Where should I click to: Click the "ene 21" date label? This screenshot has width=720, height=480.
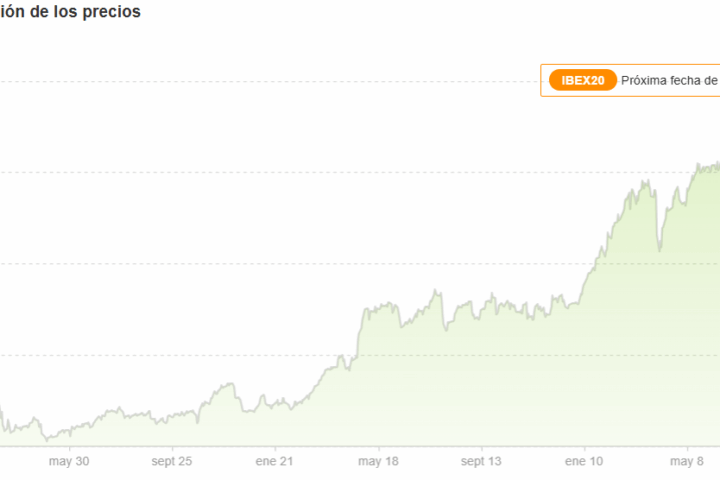pyautogui.click(x=274, y=461)
